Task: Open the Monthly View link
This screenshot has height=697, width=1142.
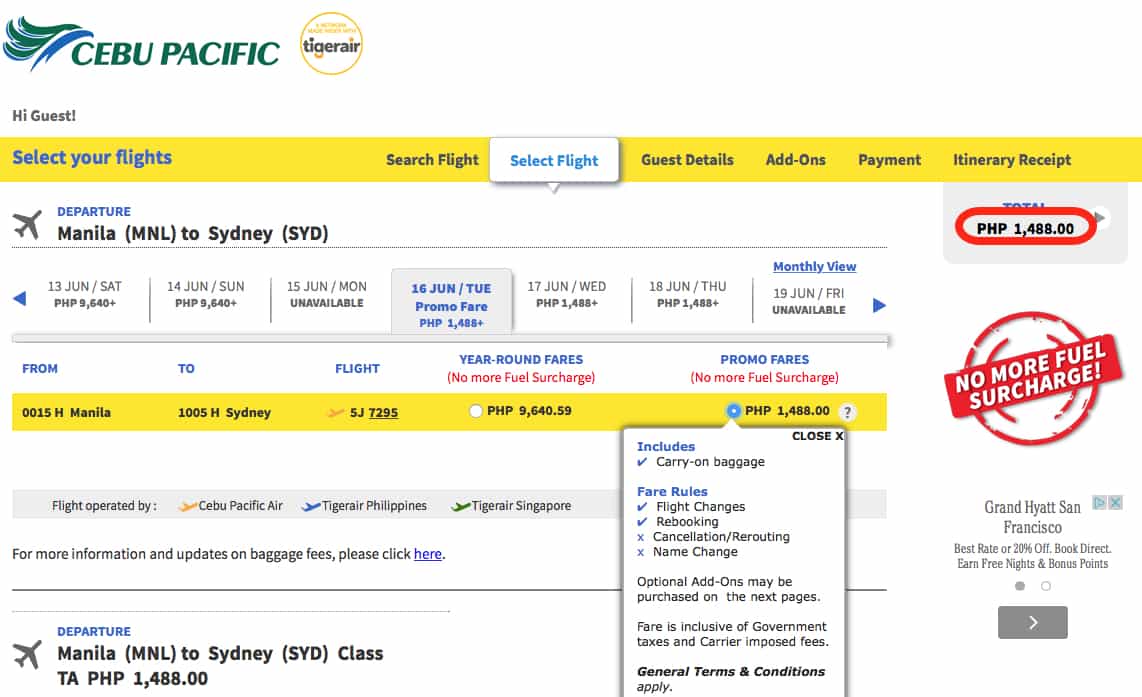Action: click(x=814, y=267)
